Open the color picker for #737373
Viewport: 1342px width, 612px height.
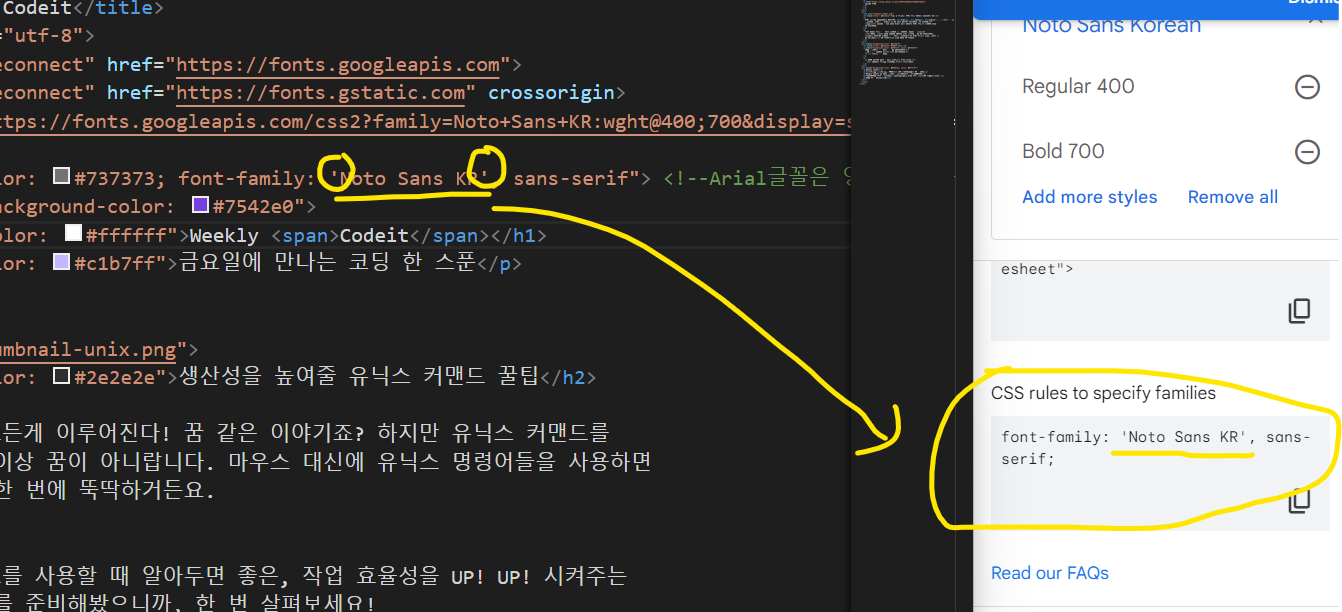[x=62, y=177]
